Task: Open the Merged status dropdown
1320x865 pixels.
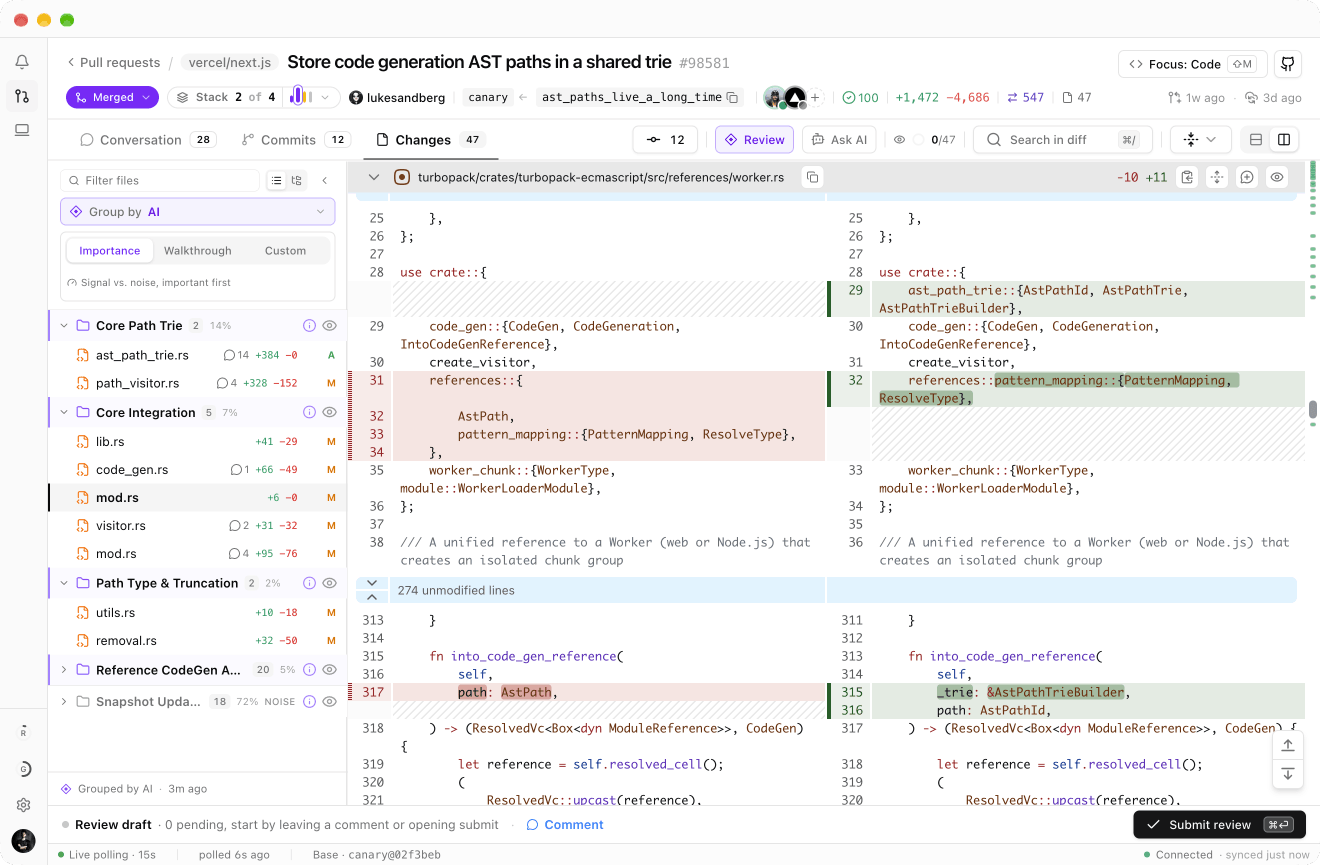Action: point(113,97)
